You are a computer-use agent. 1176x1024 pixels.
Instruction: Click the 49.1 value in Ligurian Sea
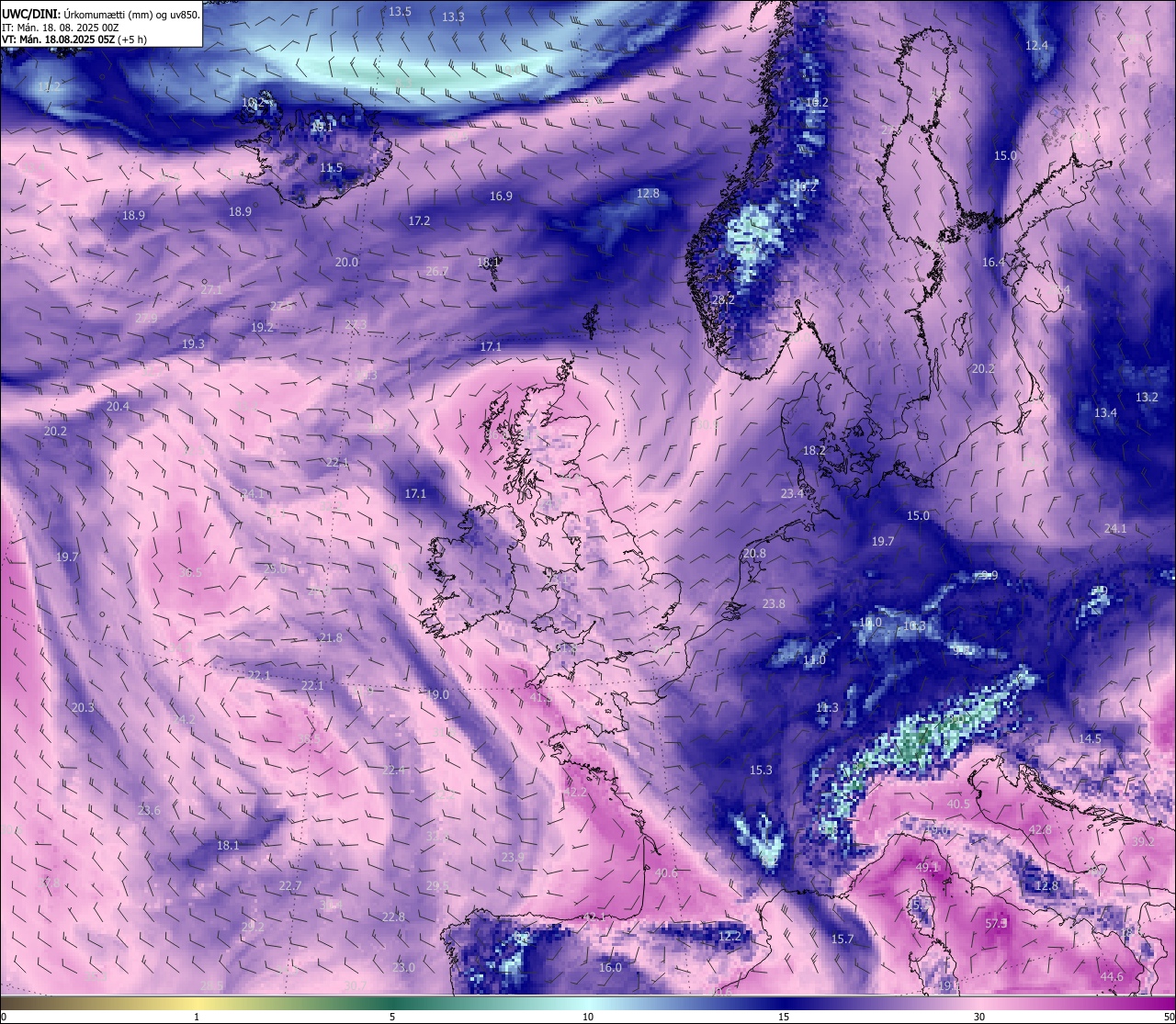pyautogui.click(x=928, y=867)
